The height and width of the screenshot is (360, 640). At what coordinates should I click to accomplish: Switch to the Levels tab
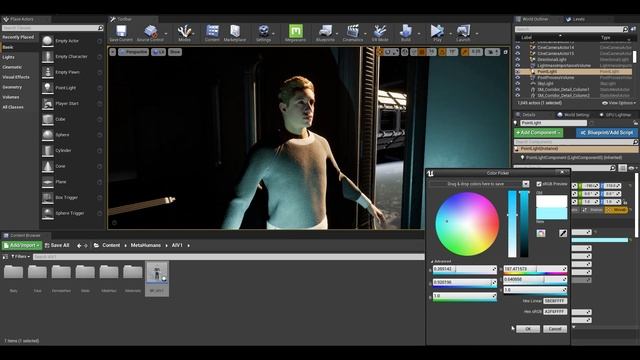(576, 19)
